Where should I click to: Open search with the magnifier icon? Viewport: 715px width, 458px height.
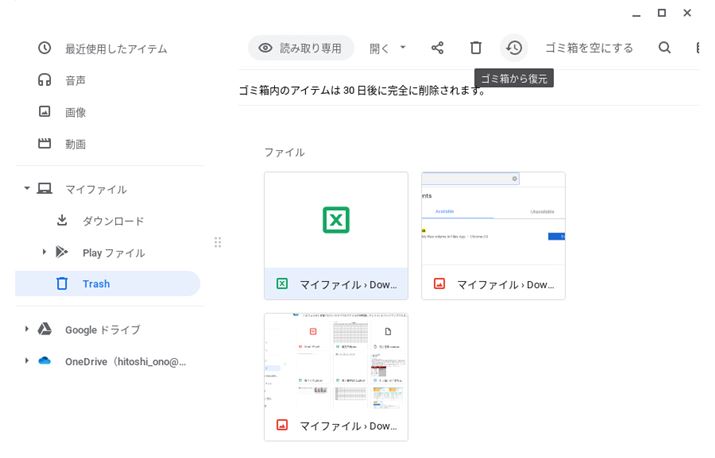point(665,48)
